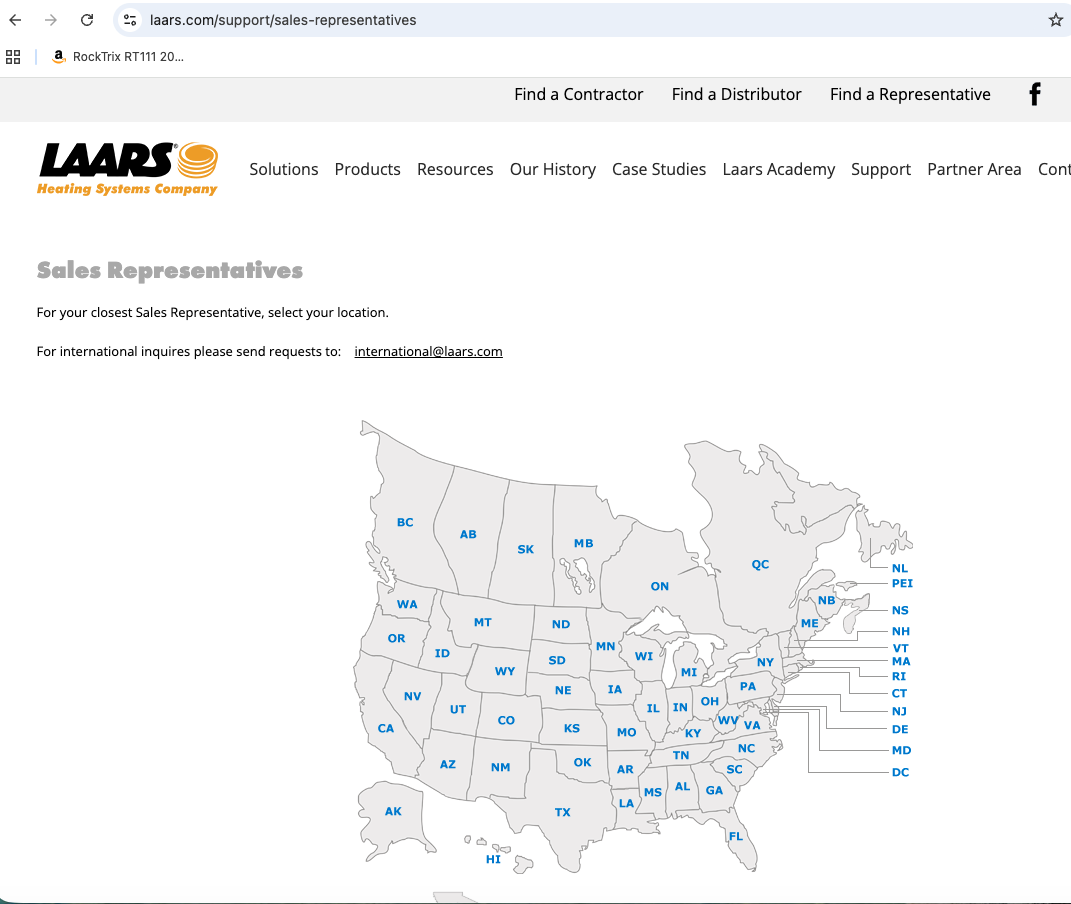Click the MD label beside map

pyautogui.click(x=902, y=750)
